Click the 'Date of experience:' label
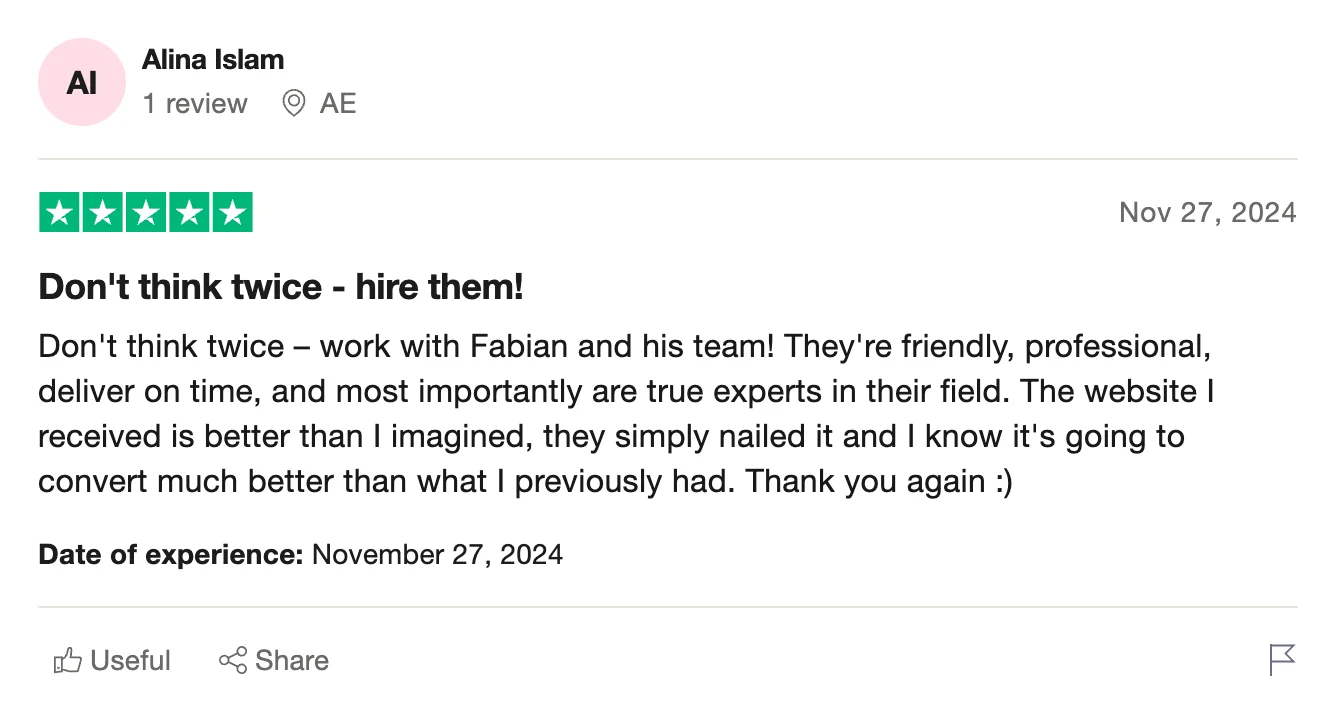This screenshot has height=710, width=1338. [x=170, y=554]
